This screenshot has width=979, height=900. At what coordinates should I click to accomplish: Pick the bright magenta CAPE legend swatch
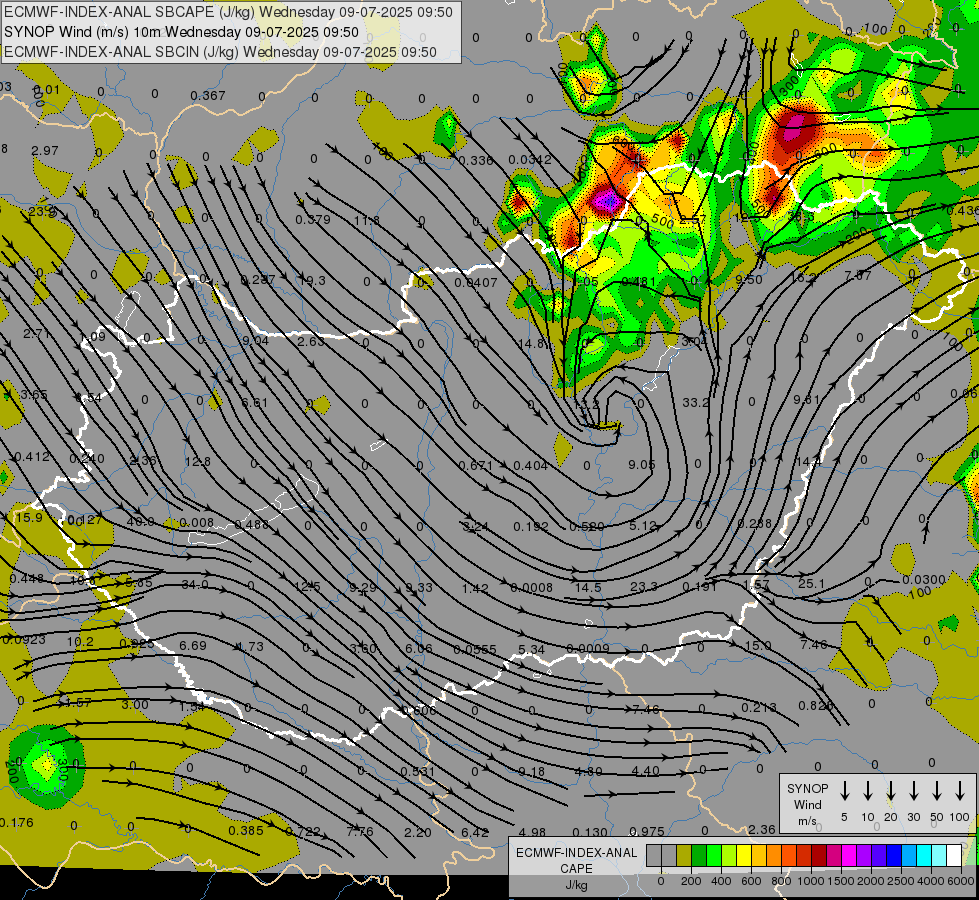pos(849,856)
